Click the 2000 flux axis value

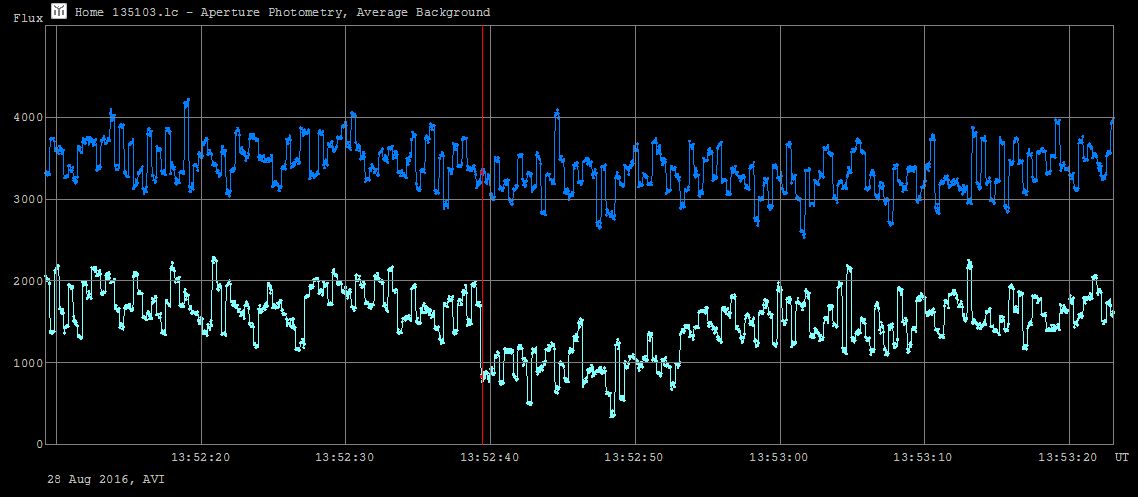(x=28, y=281)
